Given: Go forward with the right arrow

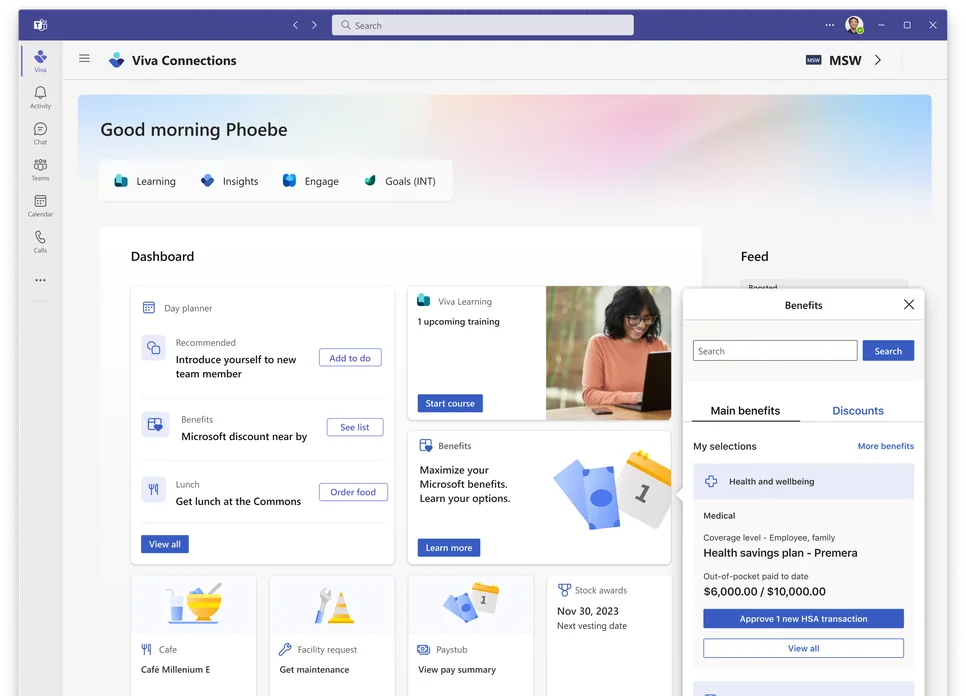Looking at the screenshot, I should [314, 25].
